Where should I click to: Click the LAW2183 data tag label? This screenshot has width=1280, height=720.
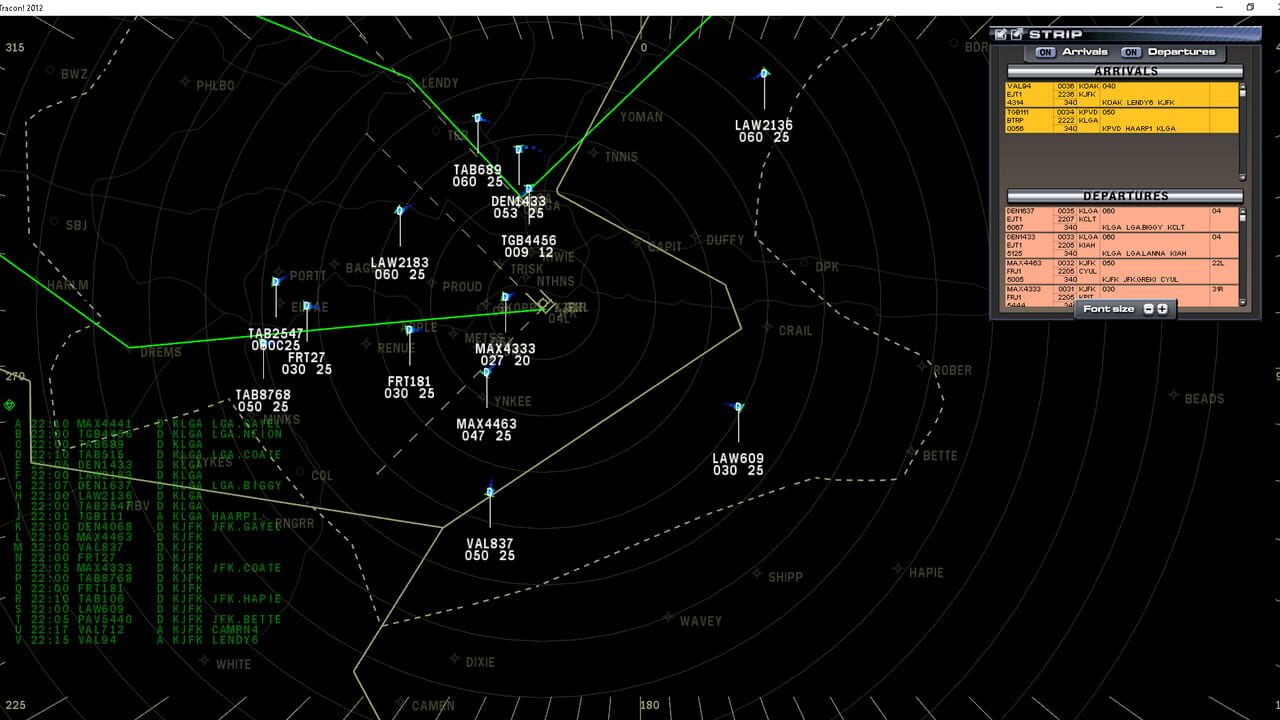[x=400, y=269]
